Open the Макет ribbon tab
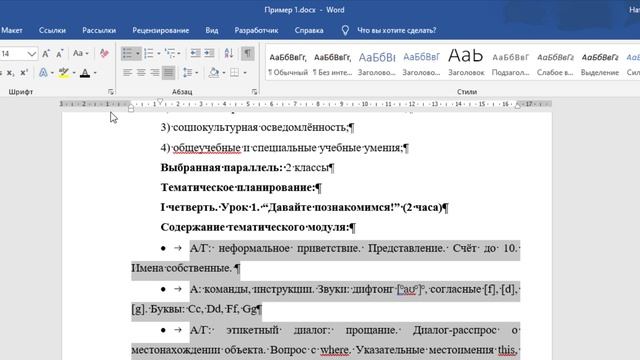The image size is (640, 360). pyautogui.click(x=12, y=30)
